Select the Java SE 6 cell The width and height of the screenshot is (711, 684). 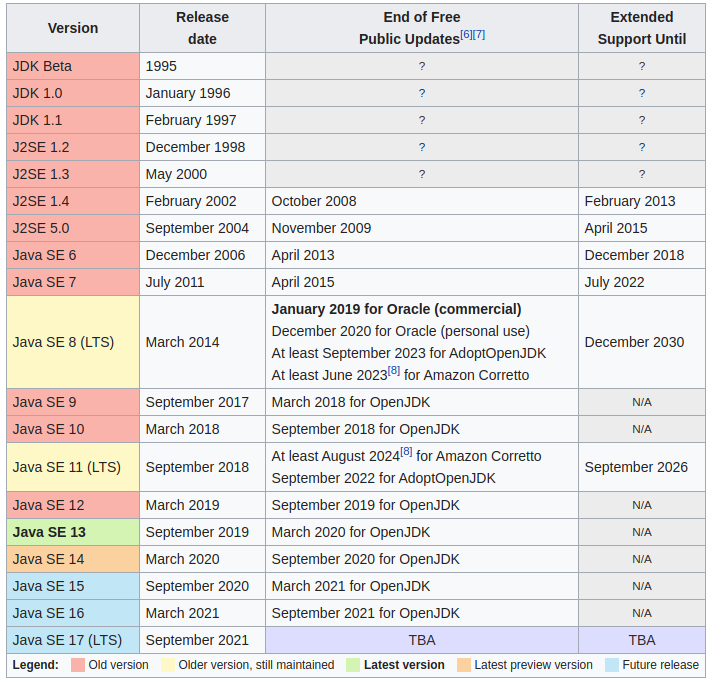73,255
